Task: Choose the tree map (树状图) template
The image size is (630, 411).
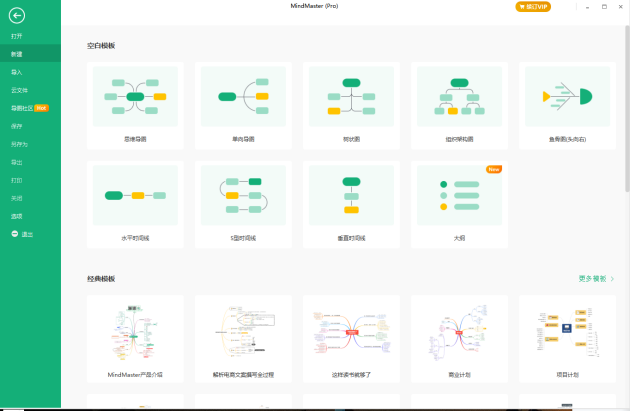Action: 351,106
